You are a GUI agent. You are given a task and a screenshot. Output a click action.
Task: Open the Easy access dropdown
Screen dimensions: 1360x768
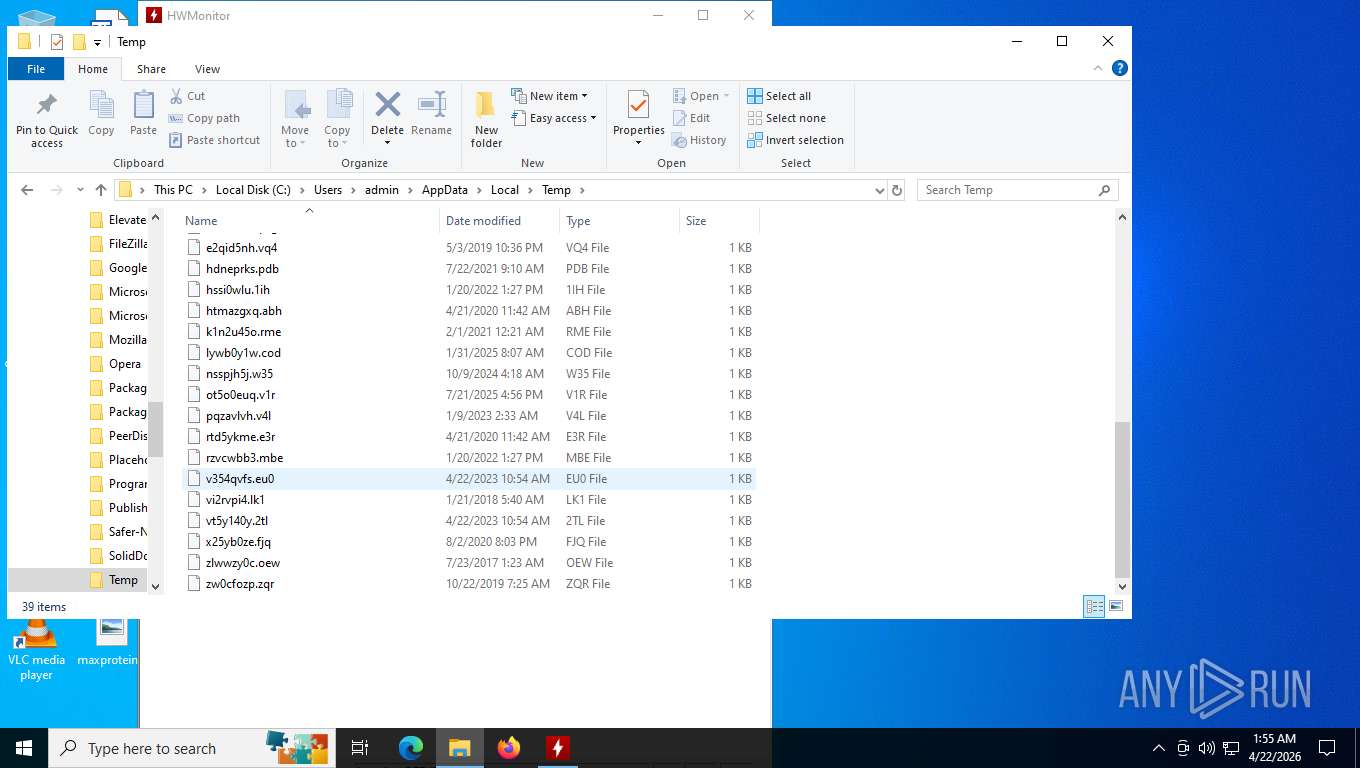tap(553, 118)
